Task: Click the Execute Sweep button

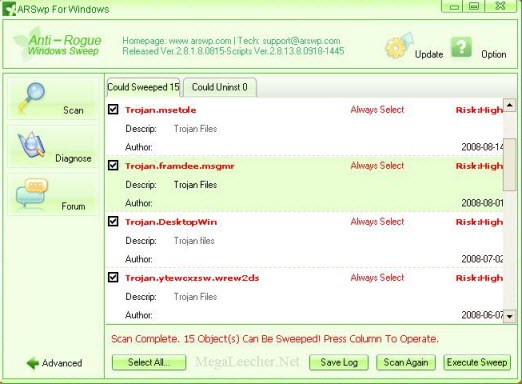Action: pos(477,362)
